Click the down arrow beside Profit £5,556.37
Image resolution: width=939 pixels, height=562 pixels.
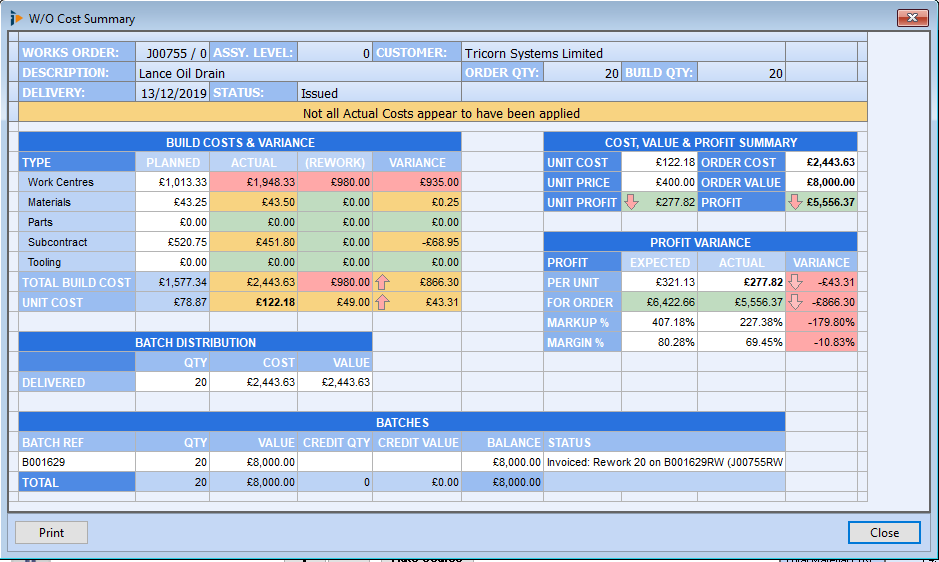[795, 203]
